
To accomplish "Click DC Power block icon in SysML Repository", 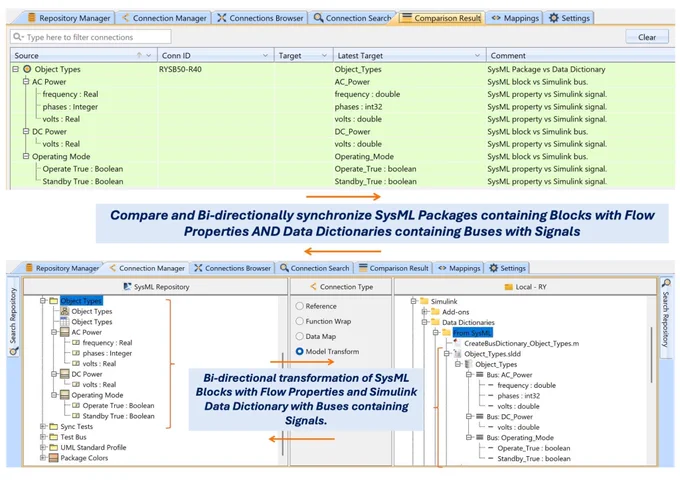I will tap(65, 374).
